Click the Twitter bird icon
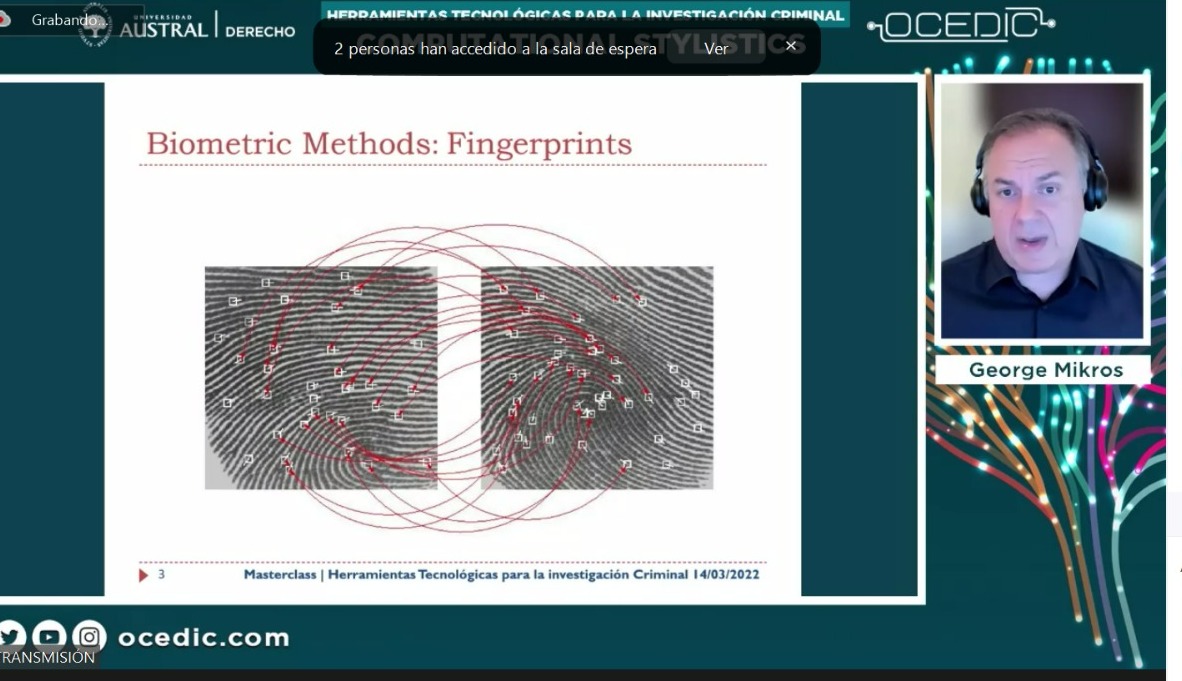This screenshot has width=1182, height=681. [12, 636]
